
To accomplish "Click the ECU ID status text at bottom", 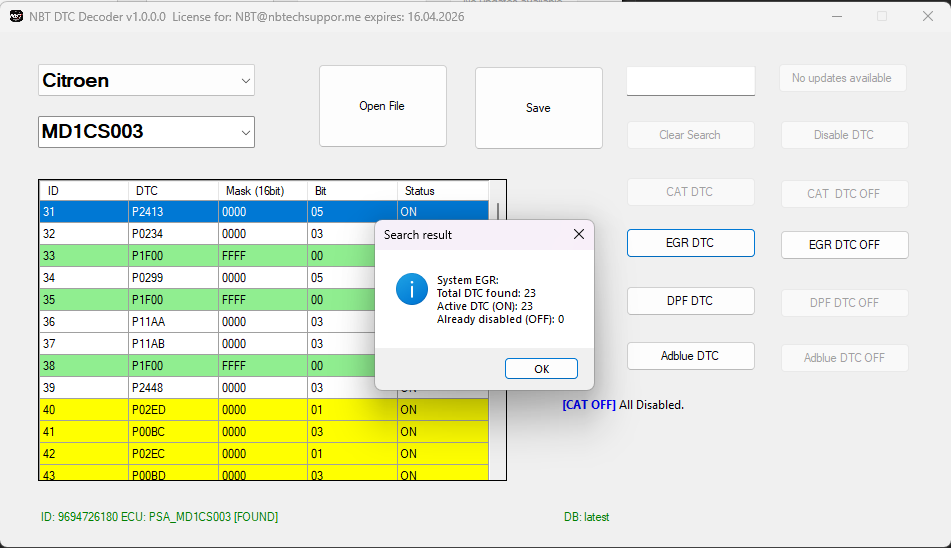I will 160,516.
